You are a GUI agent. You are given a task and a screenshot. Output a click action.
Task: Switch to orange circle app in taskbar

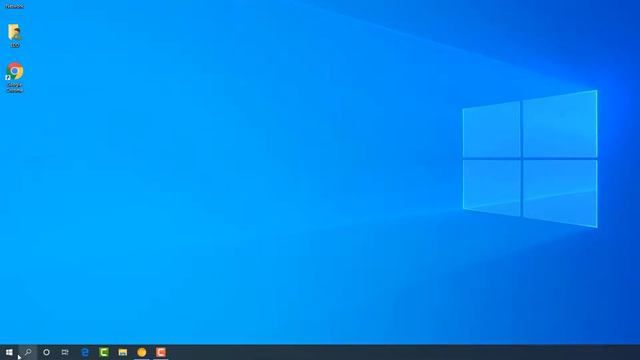pos(142,352)
